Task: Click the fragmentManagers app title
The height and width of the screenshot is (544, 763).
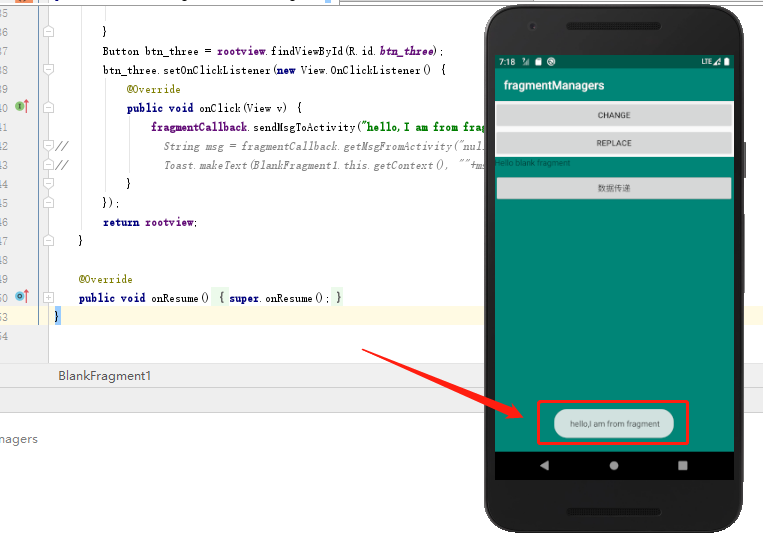Action: click(x=554, y=86)
